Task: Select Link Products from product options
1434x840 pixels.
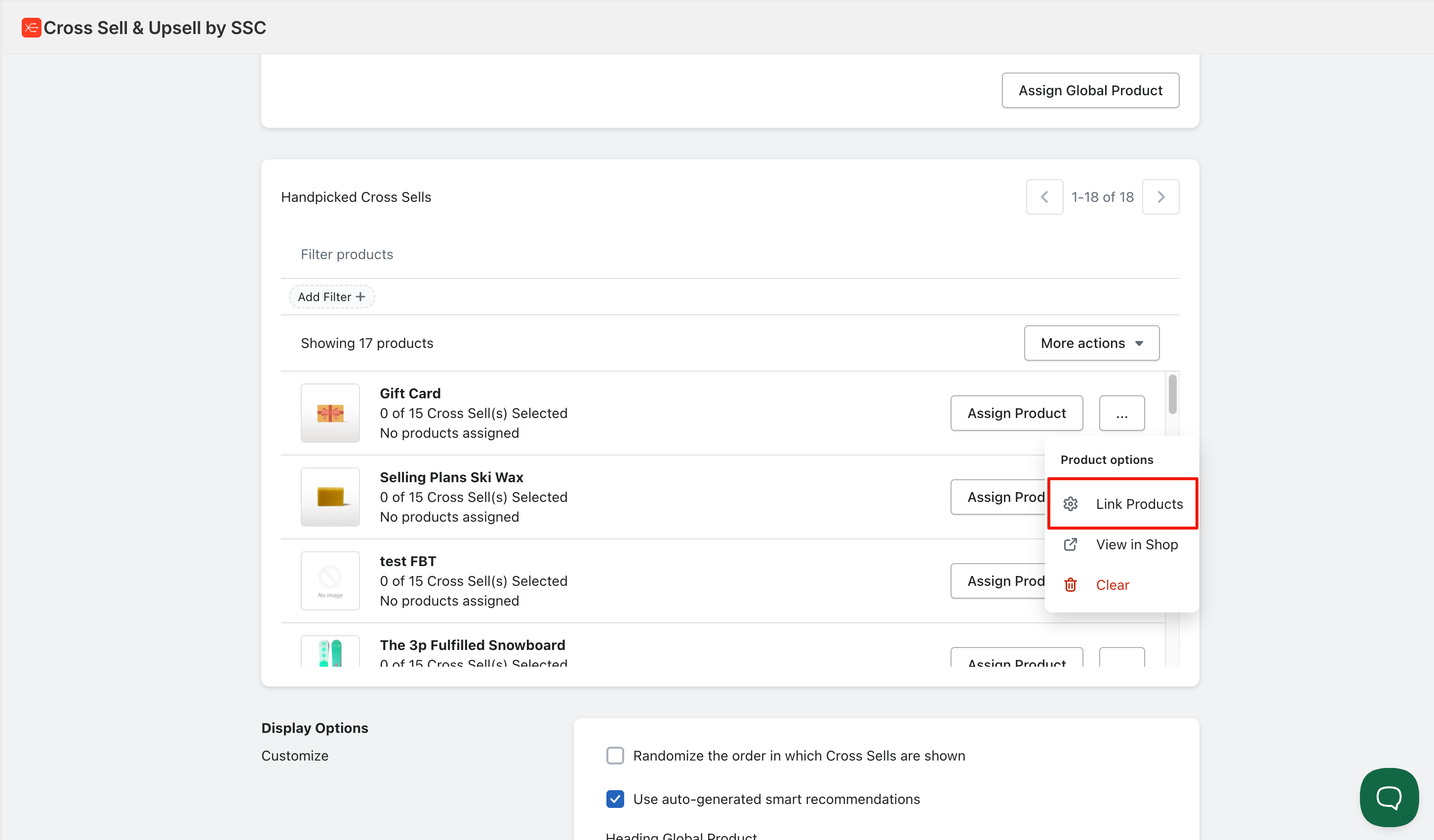Action: tap(1139, 504)
